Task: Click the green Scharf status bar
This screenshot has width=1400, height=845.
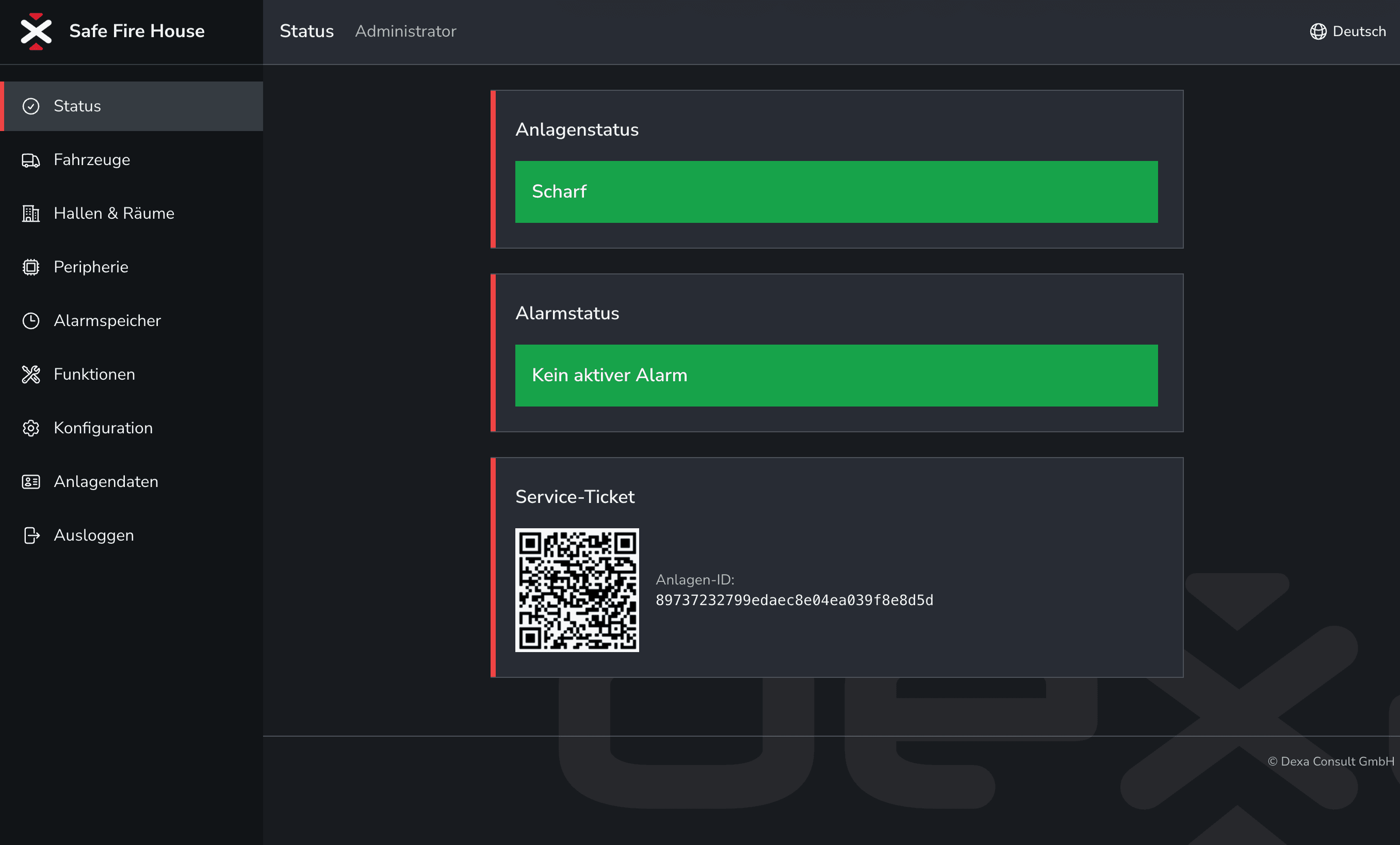Action: pos(836,192)
